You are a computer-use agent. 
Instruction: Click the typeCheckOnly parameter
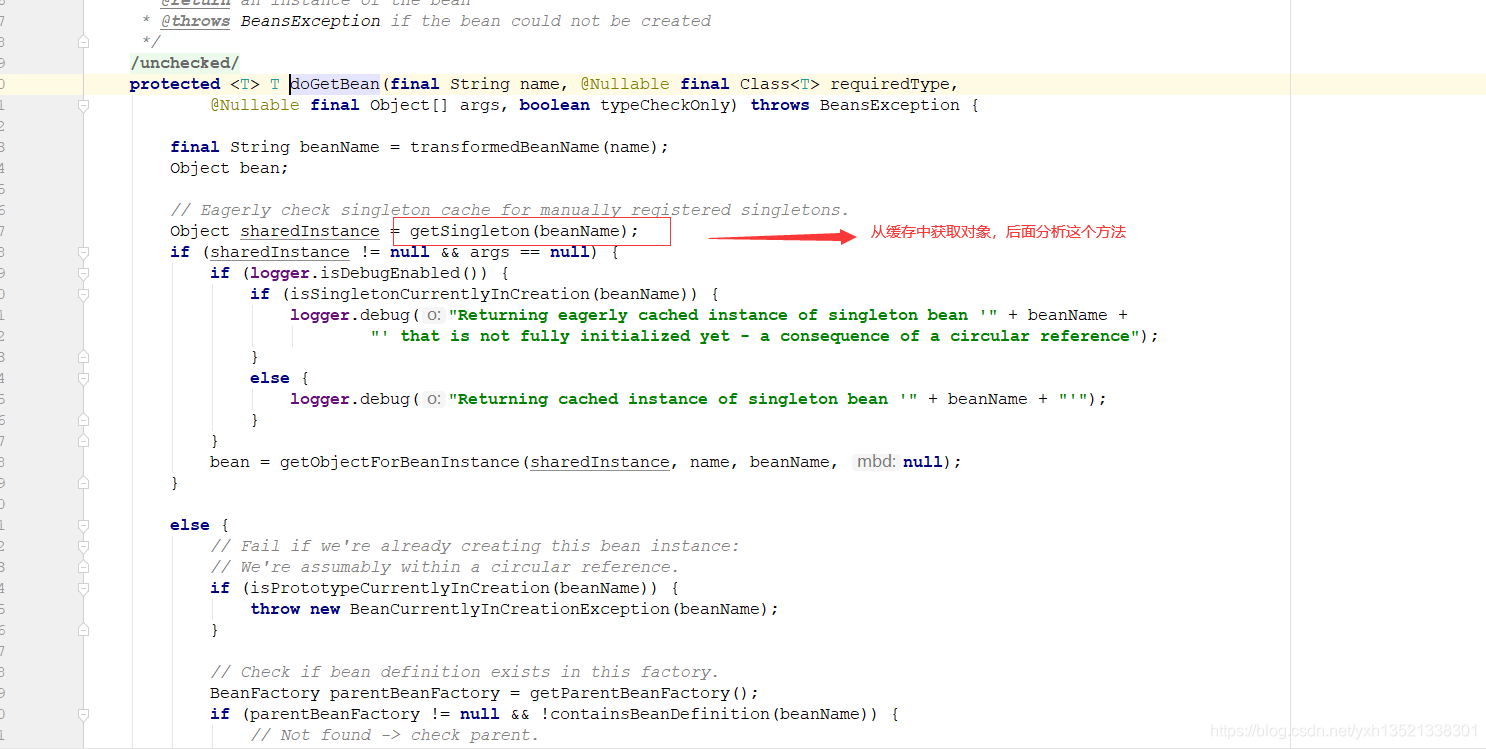tap(665, 105)
